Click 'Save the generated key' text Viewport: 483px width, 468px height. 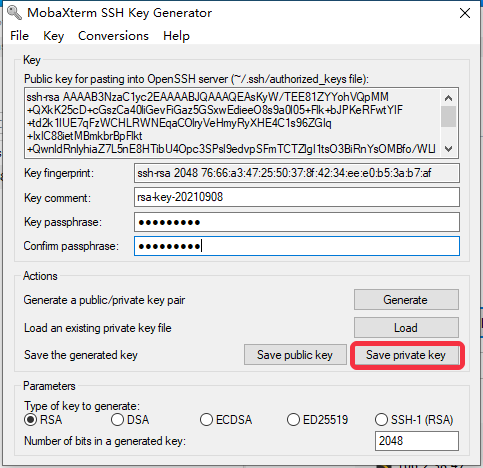point(81,355)
